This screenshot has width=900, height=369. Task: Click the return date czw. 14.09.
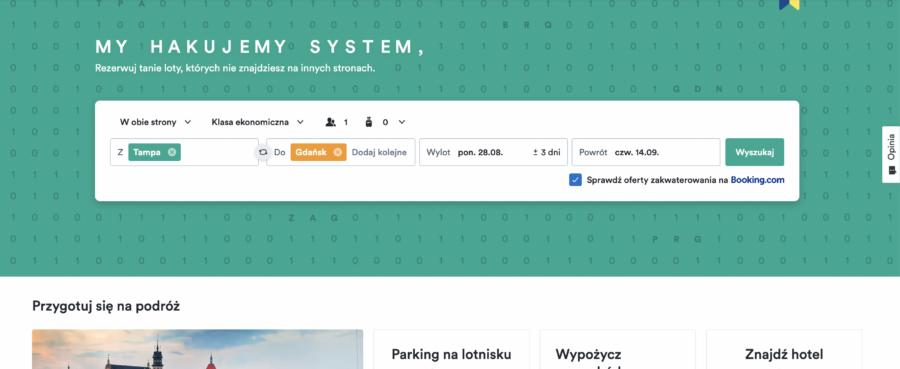pyautogui.click(x=637, y=152)
